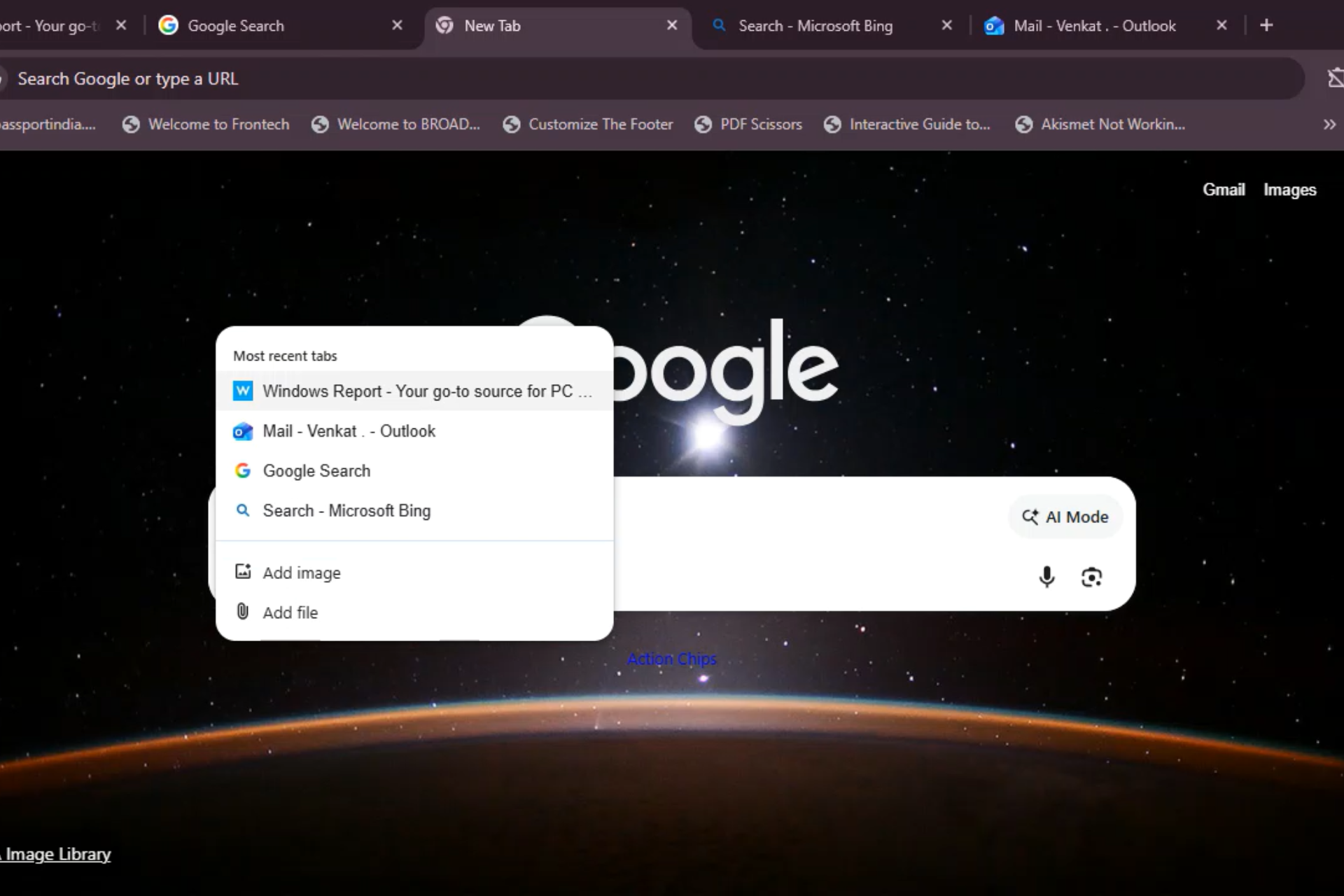Open the Image Library link
The image size is (1344, 896).
tap(56, 854)
